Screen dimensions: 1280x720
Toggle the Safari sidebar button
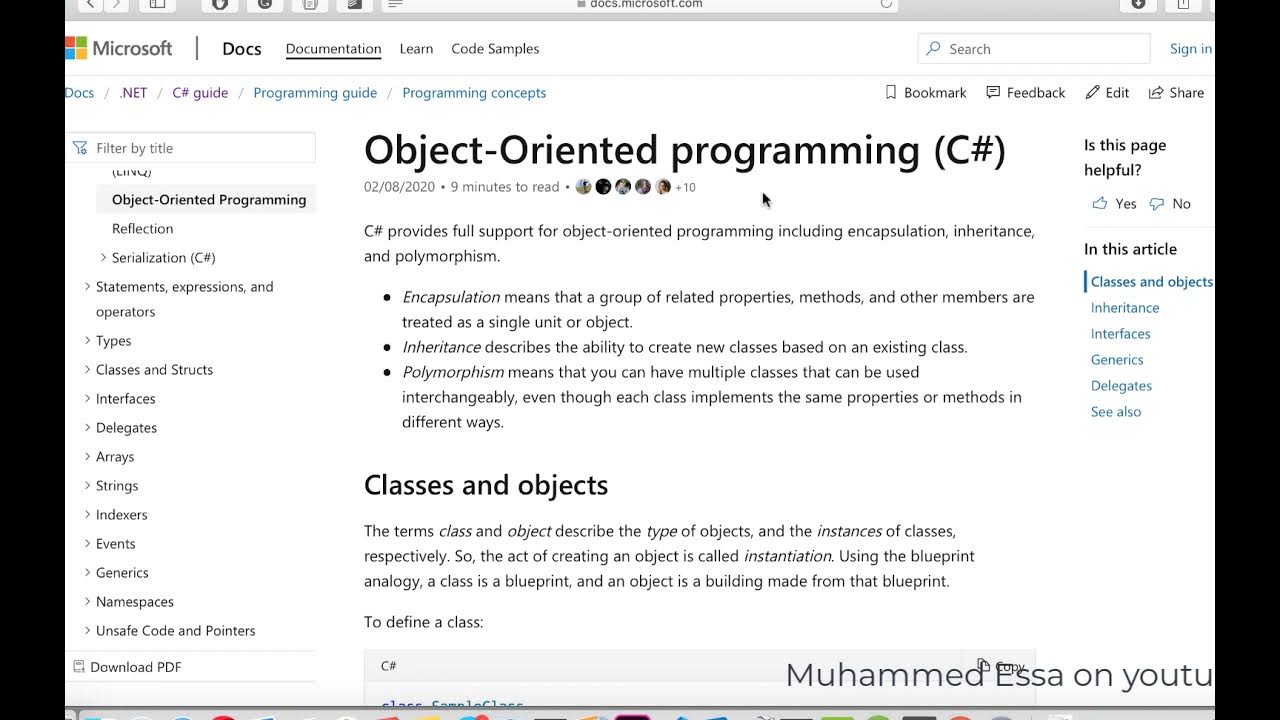pyautogui.click(x=157, y=4)
